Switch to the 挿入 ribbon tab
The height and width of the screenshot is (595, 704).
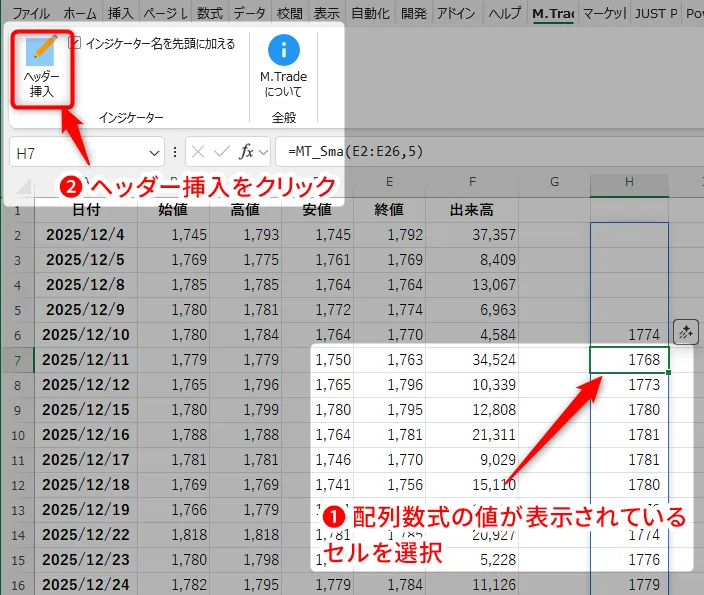120,13
